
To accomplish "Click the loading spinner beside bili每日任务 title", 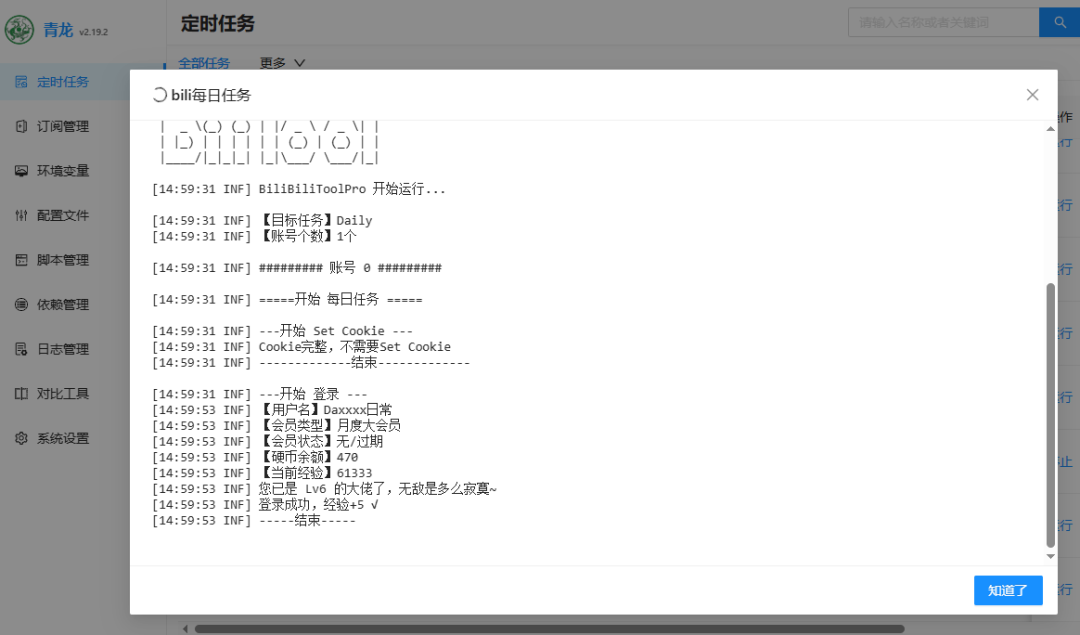I will [x=157, y=94].
